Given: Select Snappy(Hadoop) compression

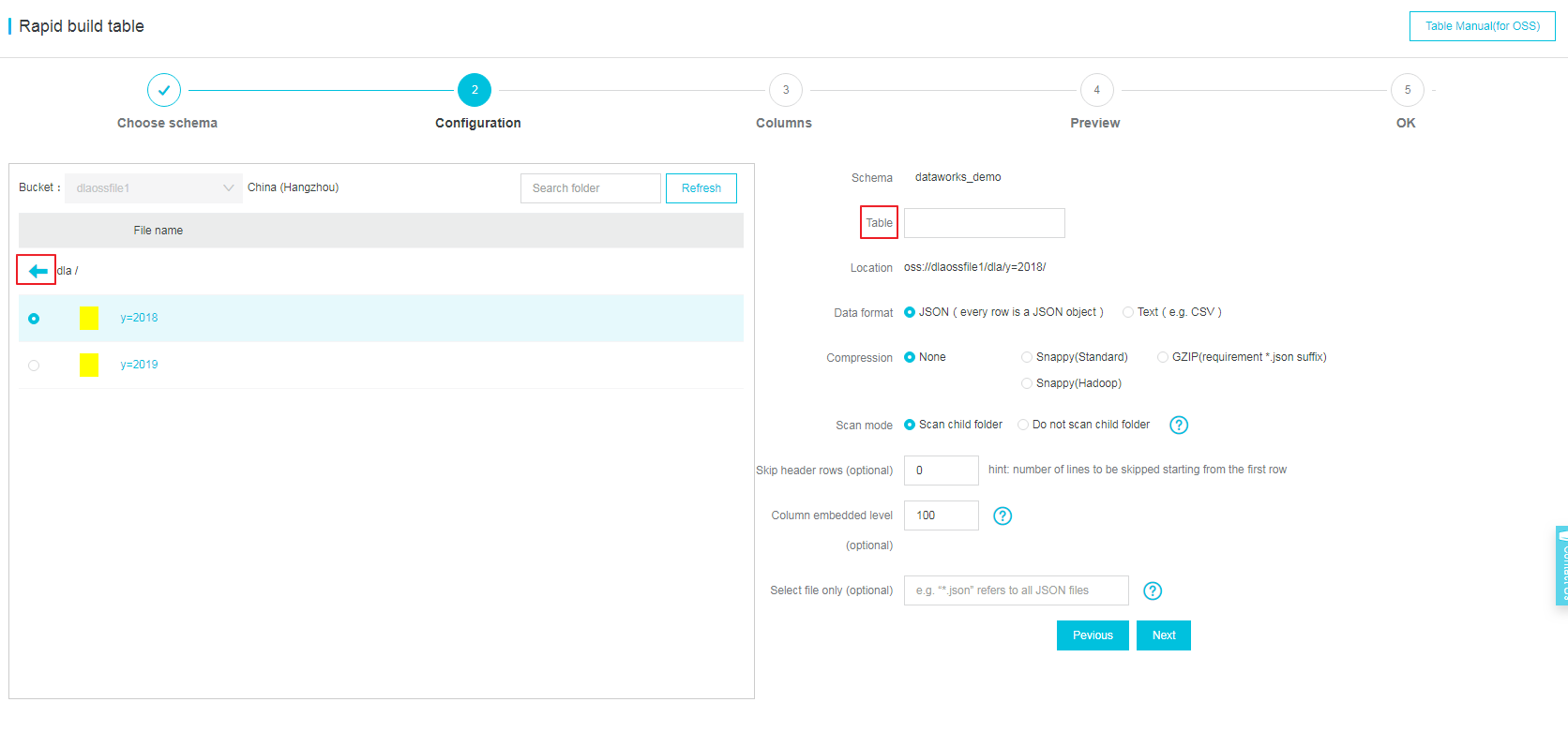Looking at the screenshot, I should [1027, 383].
